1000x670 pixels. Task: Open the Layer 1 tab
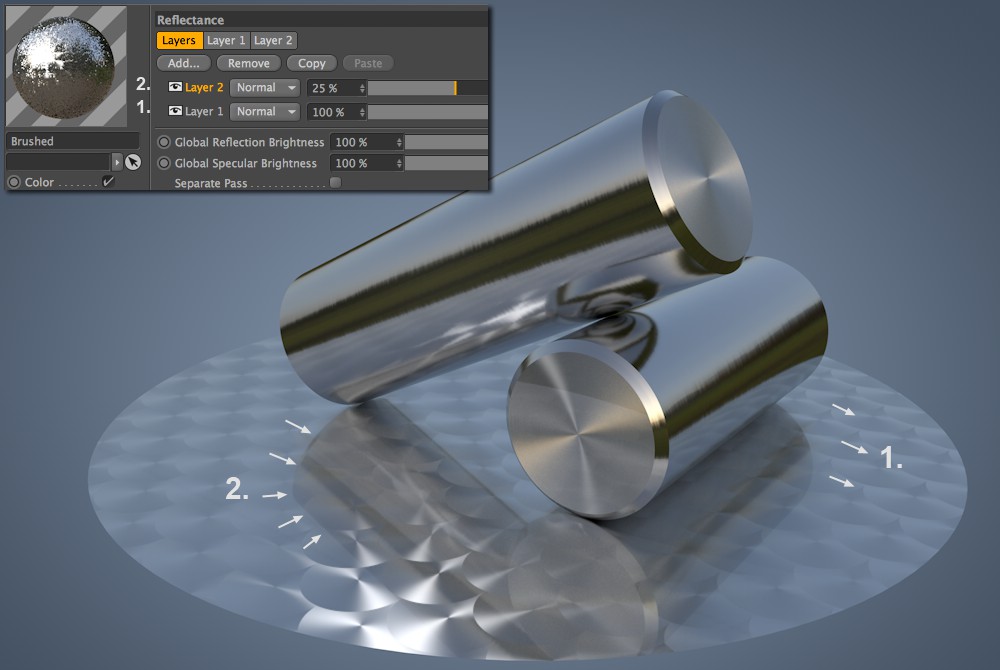tap(225, 40)
